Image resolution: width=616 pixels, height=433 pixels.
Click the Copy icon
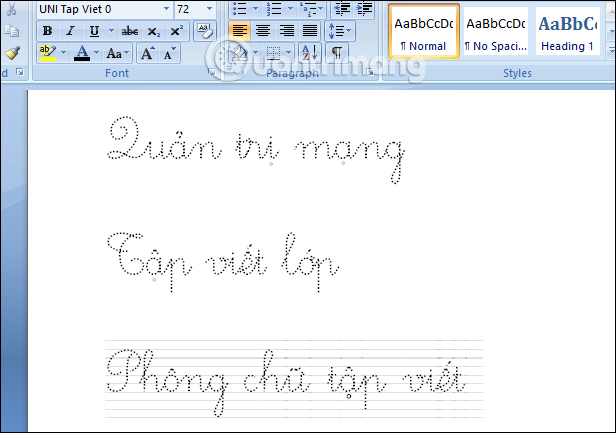pyautogui.click(x=12, y=31)
